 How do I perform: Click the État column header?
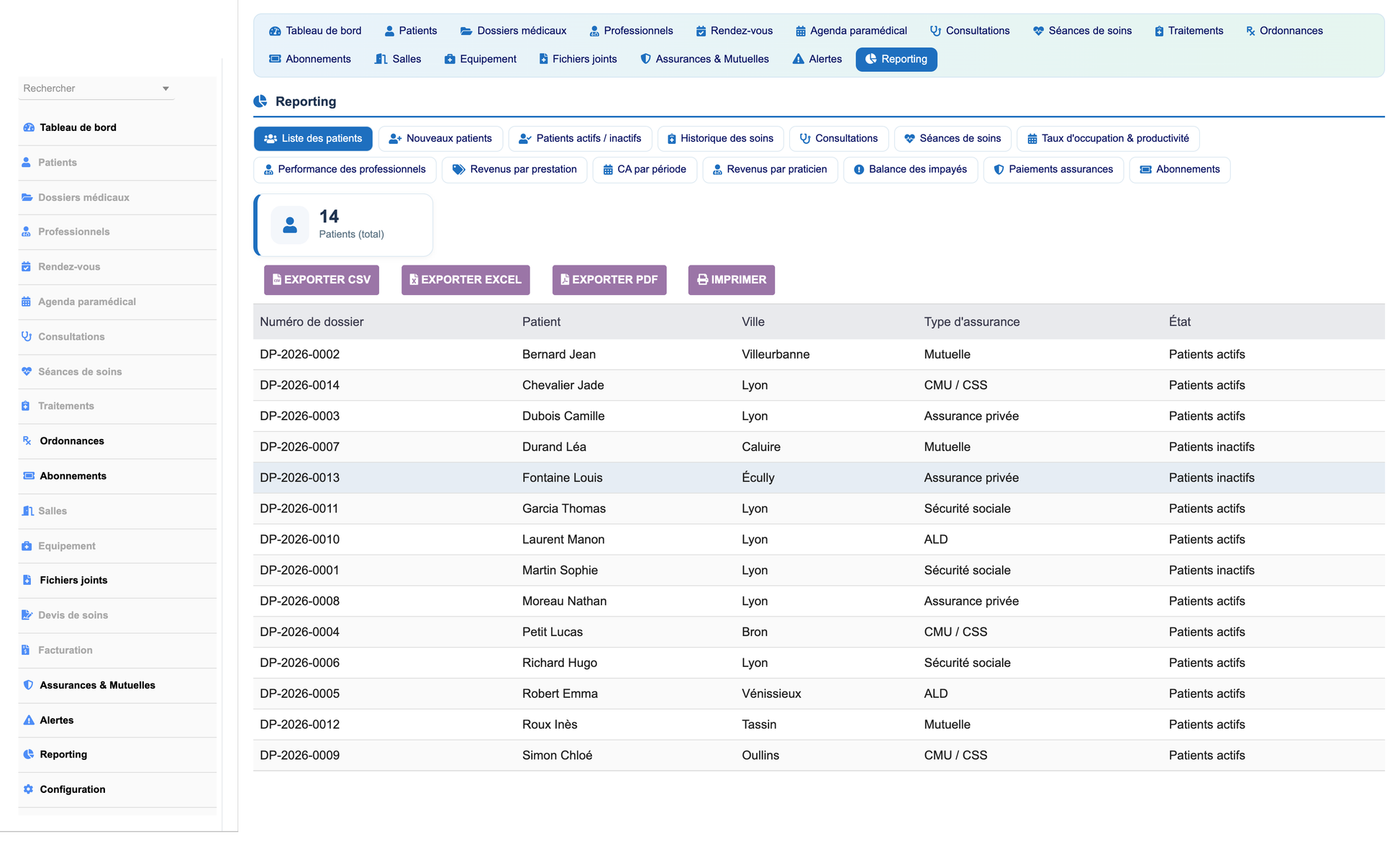pos(1180,322)
